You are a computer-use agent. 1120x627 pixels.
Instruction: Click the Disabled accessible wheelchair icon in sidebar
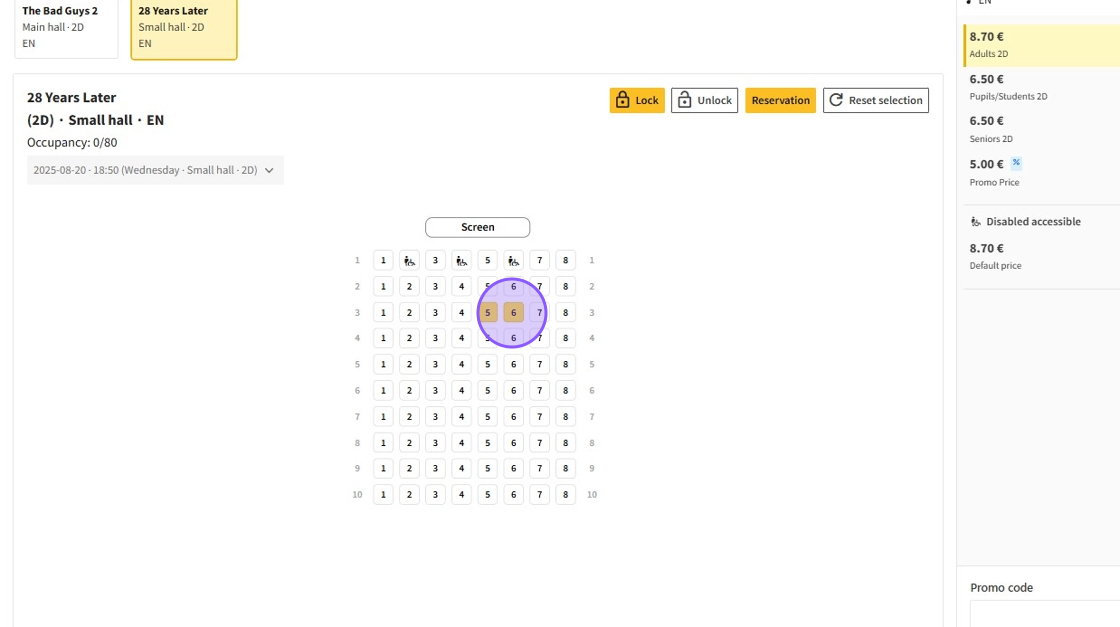tap(976, 222)
